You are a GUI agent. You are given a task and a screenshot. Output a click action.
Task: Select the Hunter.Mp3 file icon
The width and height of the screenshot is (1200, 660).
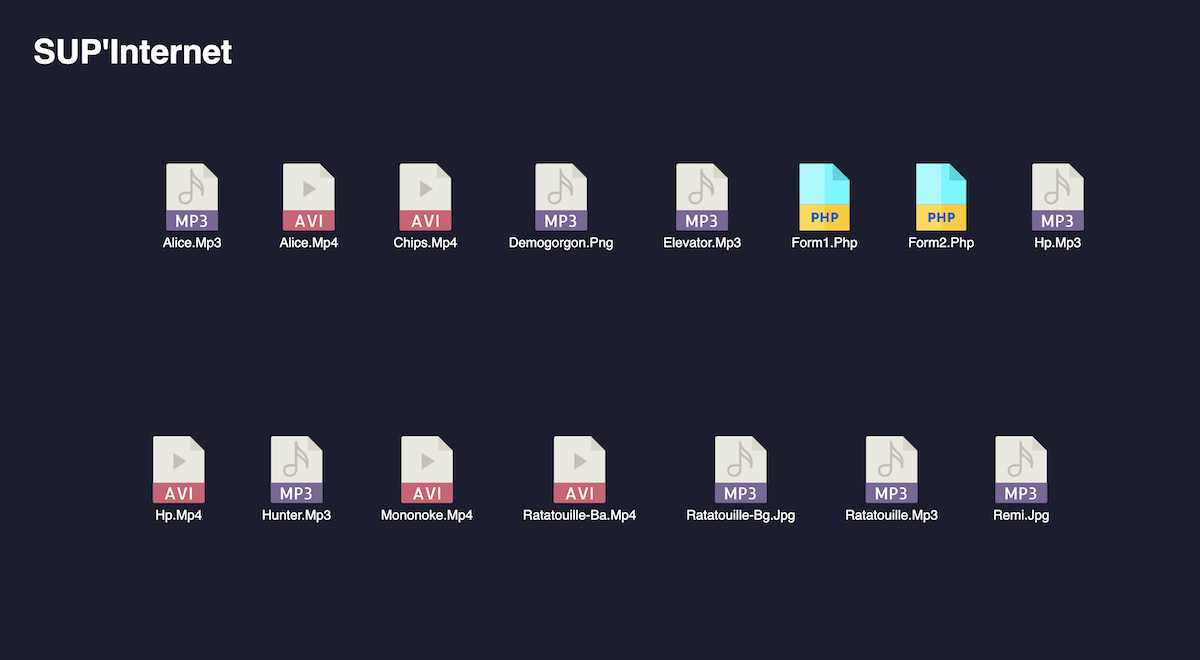296,470
